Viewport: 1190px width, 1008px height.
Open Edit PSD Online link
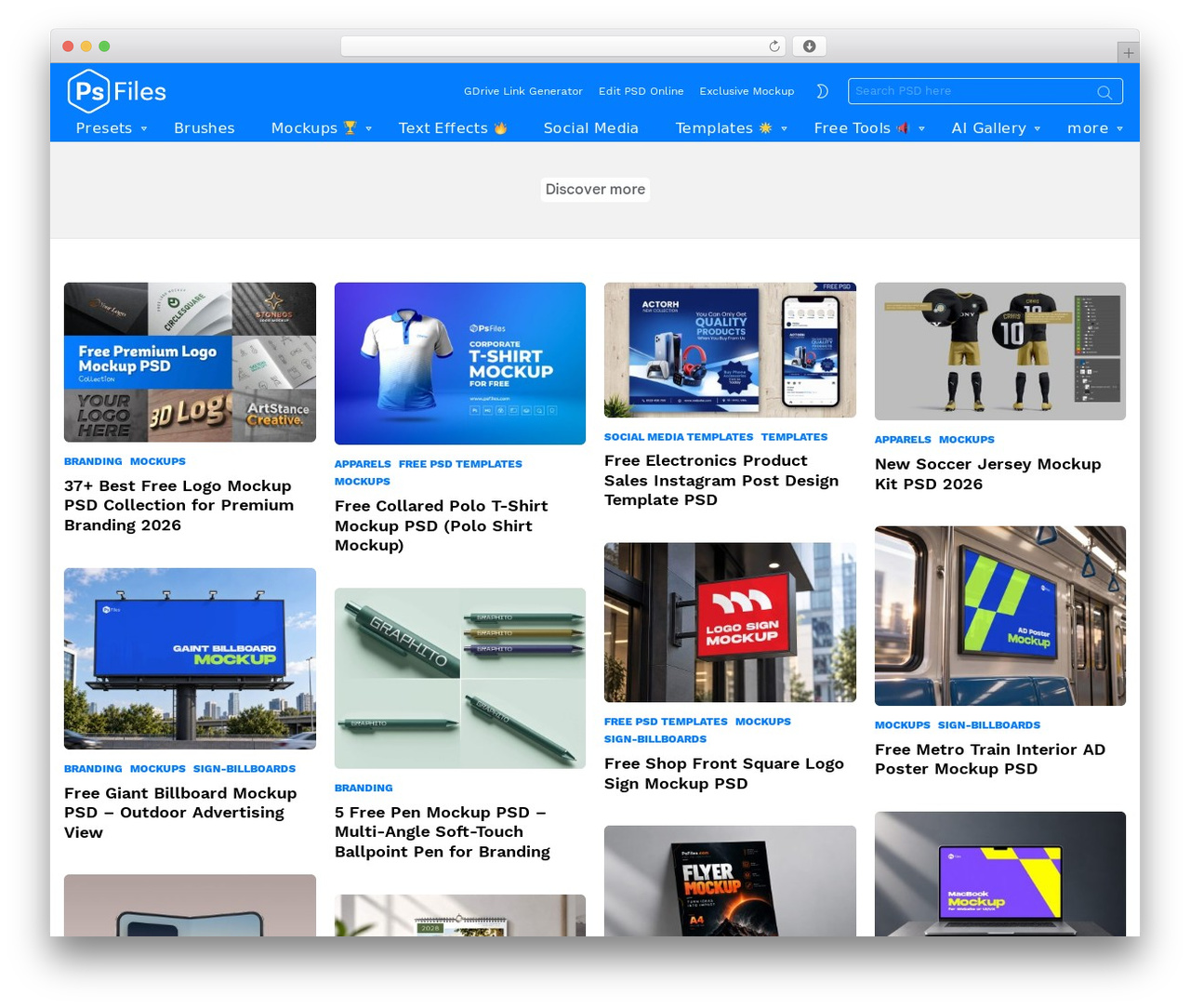[641, 91]
